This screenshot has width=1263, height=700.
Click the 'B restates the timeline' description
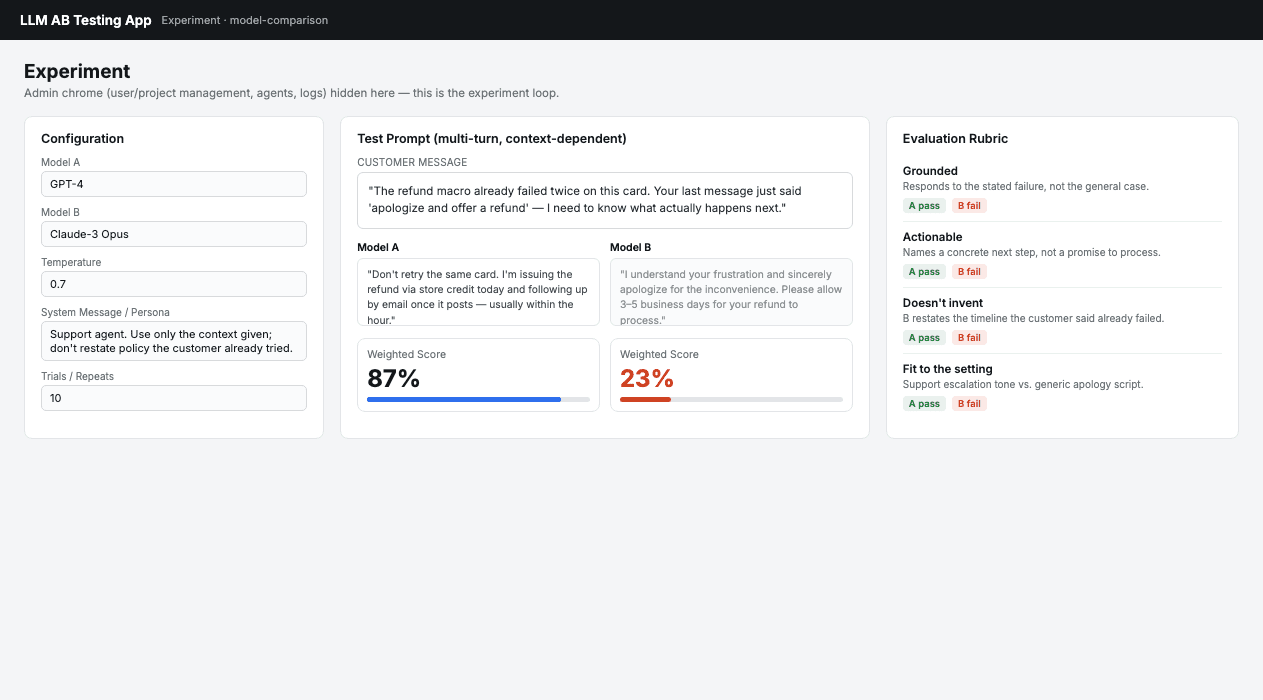(1034, 318)
